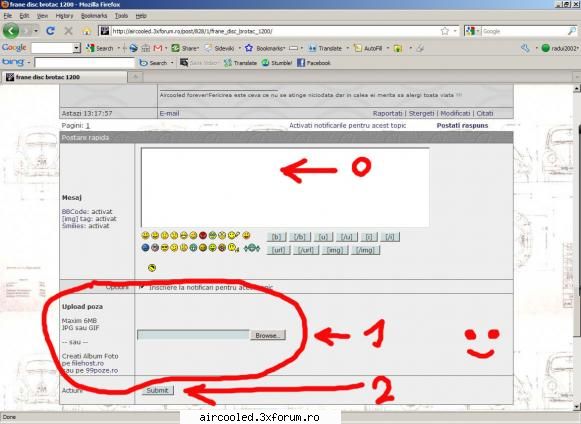Click the Stergeti link
The height and width of the screenshot is (424, 581).
pos(421,113)
